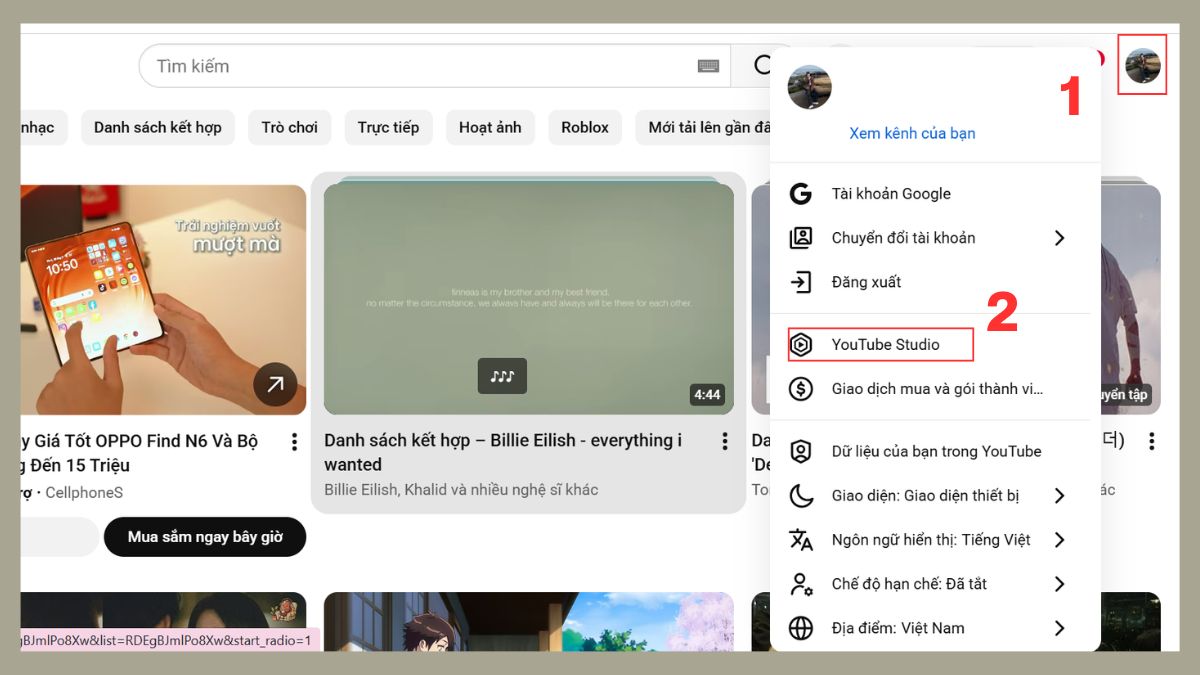Open the OPPO foldable phone thumbnail
This screenshot has width=1200, height=675.
163,300
